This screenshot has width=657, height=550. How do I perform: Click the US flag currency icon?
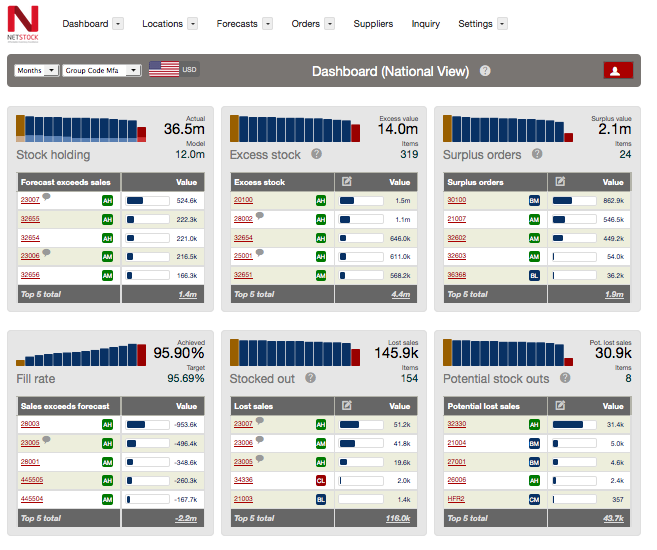click(163, 70)
